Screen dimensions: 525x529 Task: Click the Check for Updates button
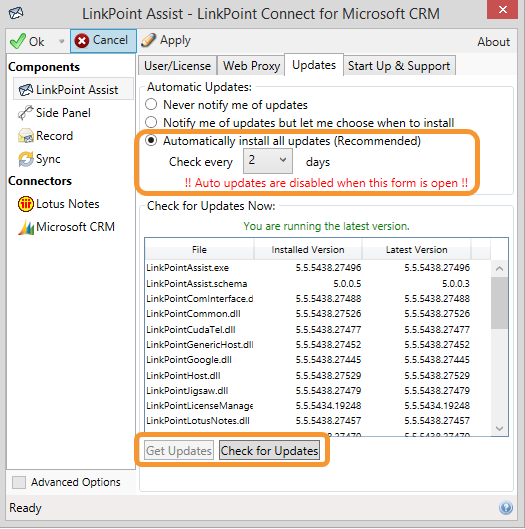[x=269, y=450]
